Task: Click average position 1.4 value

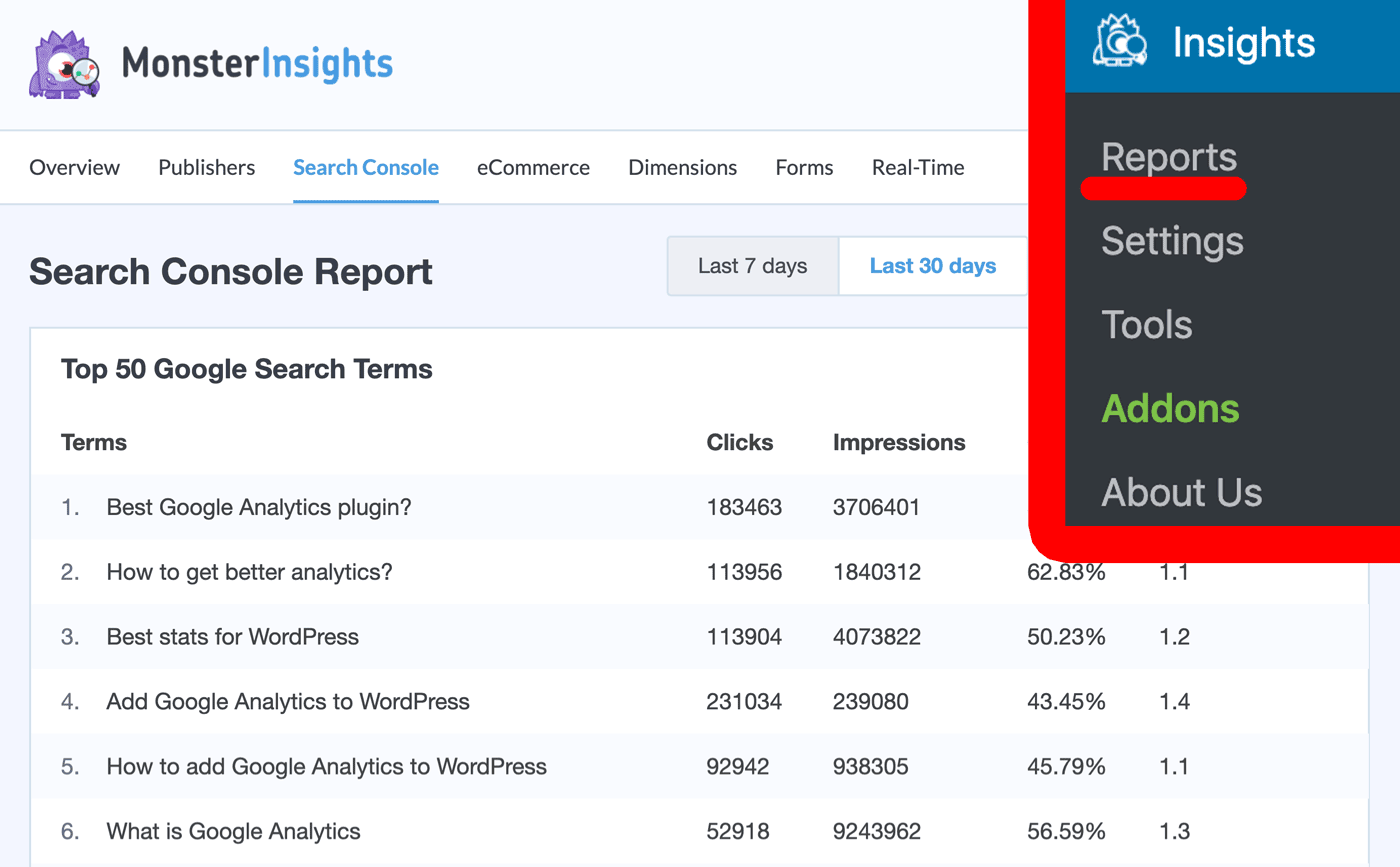Action: (1174, 702)
